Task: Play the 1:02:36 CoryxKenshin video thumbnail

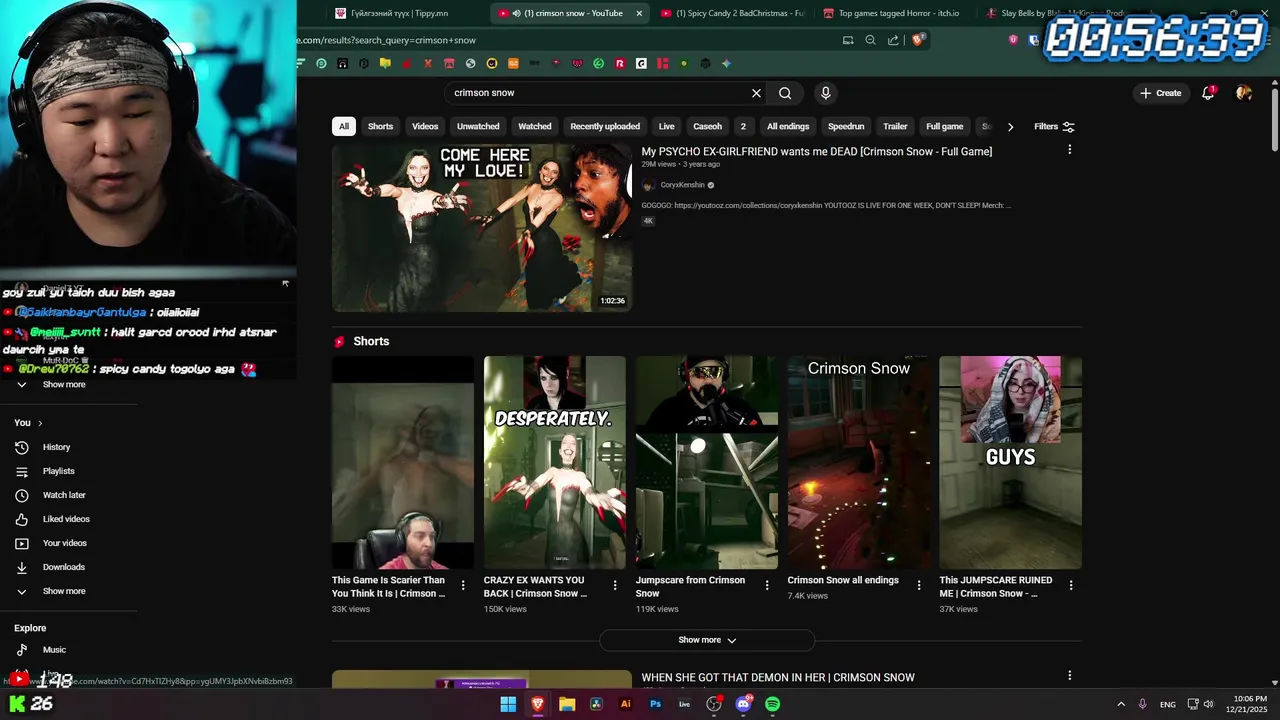Action: (482, 228)
